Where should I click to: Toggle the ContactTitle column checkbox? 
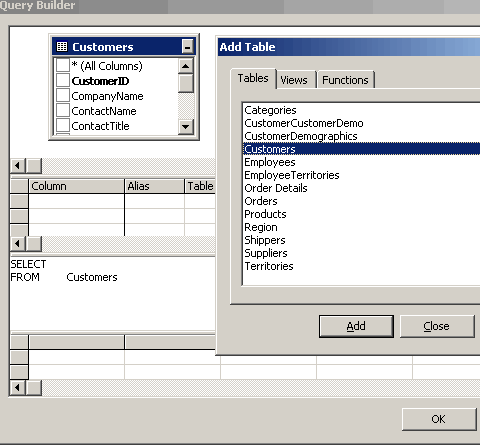[63, 125]
